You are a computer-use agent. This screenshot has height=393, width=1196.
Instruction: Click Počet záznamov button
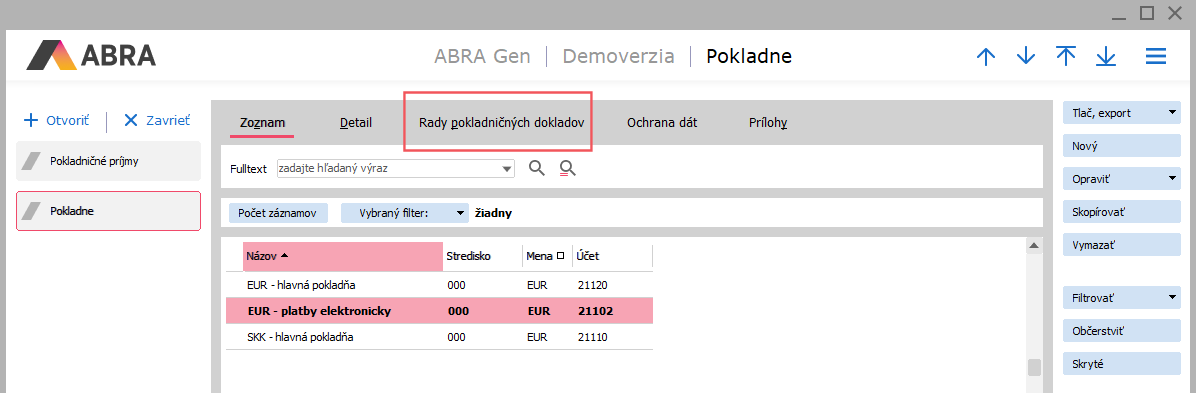[x=278, y=214]
